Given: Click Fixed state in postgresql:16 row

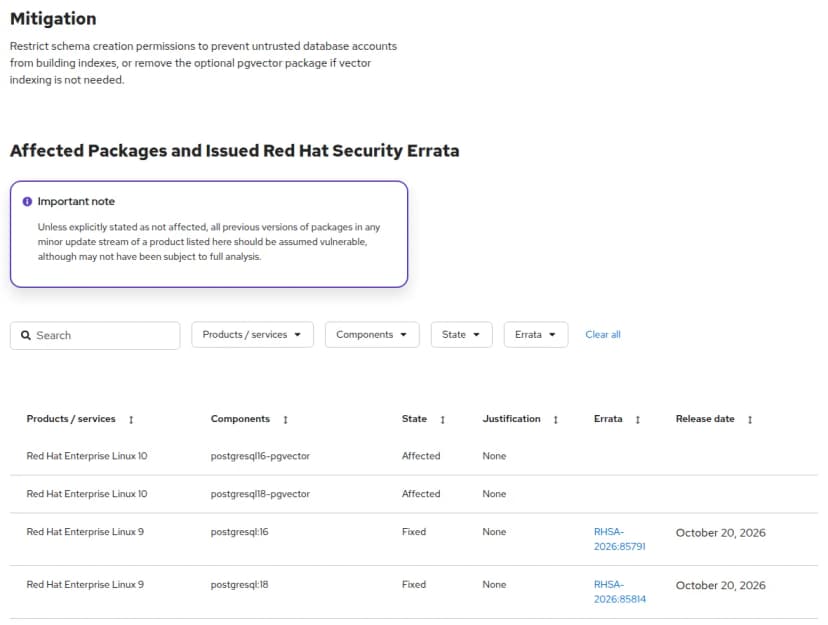Looking at the screenshot, I should click(x=413, y=532).
